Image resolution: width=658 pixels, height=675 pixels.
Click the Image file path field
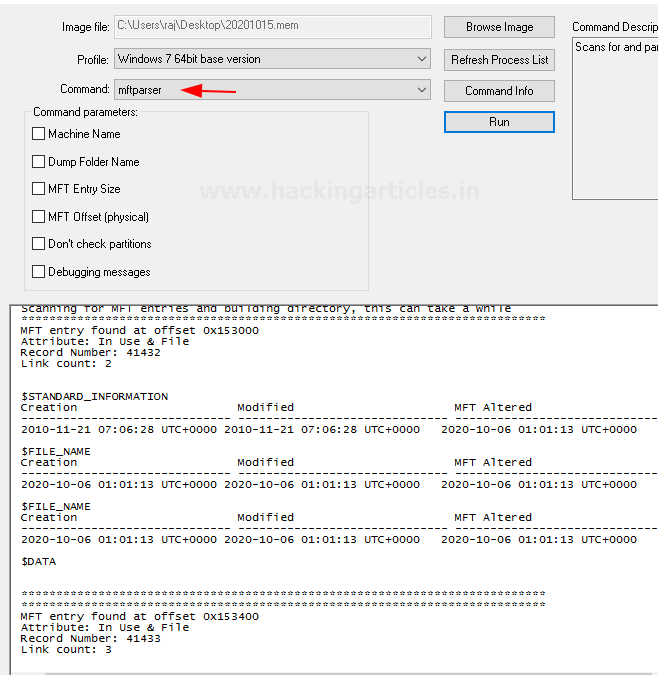tap(272, 27)
